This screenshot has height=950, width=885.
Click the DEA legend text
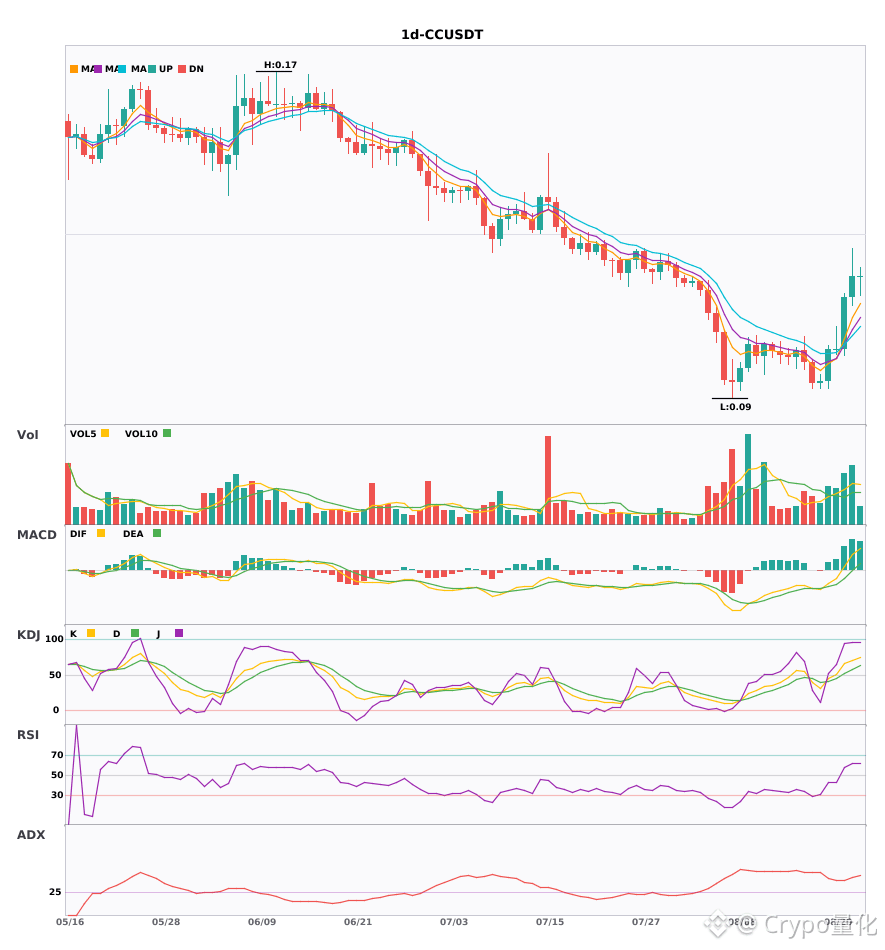coord(133,534)
